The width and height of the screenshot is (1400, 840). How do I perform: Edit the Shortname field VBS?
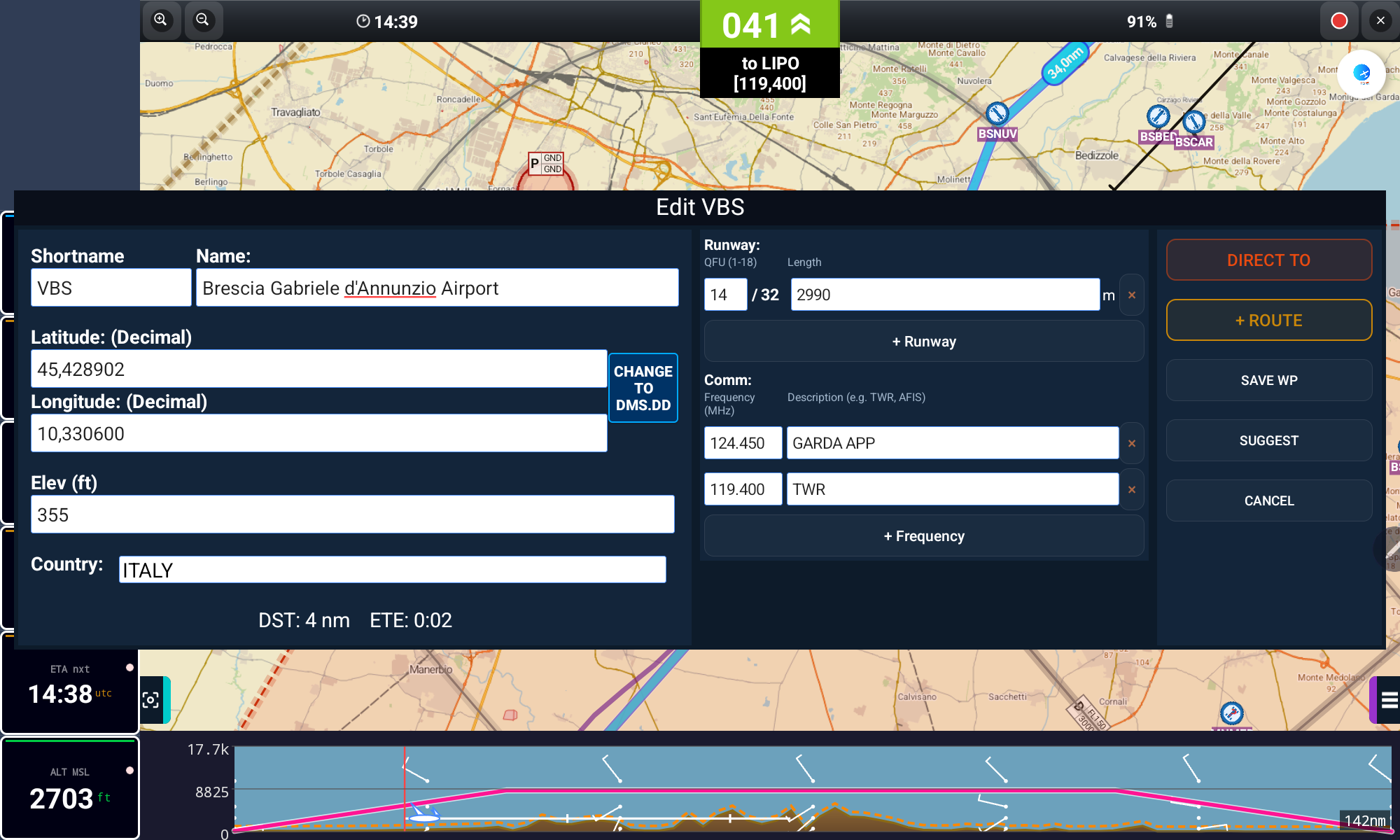point(111,288)
